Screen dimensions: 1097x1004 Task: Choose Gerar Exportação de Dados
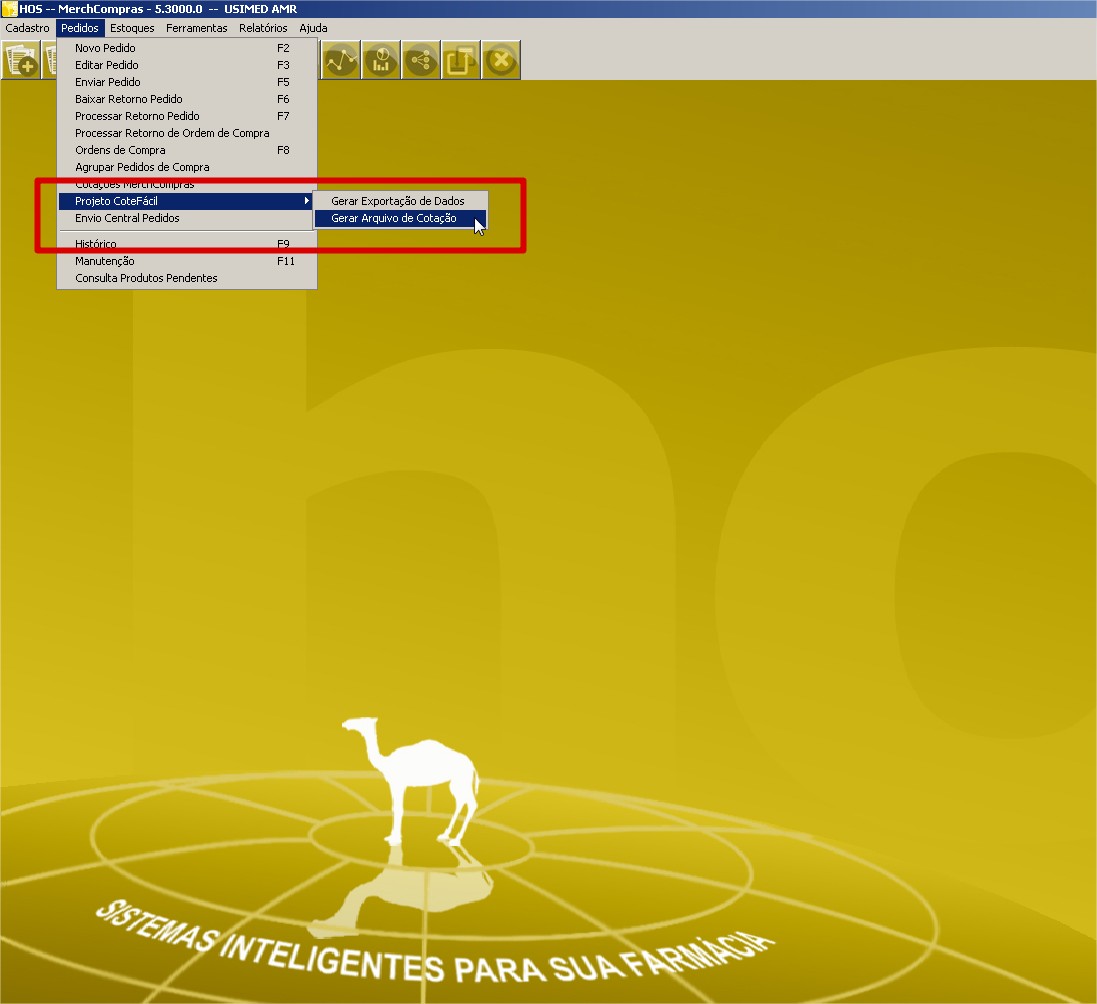pos(398,201)
